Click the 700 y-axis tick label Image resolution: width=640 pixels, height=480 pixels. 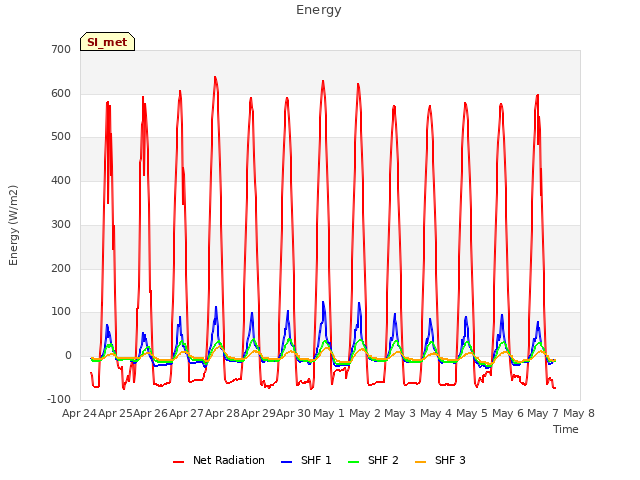click(61, 49)
